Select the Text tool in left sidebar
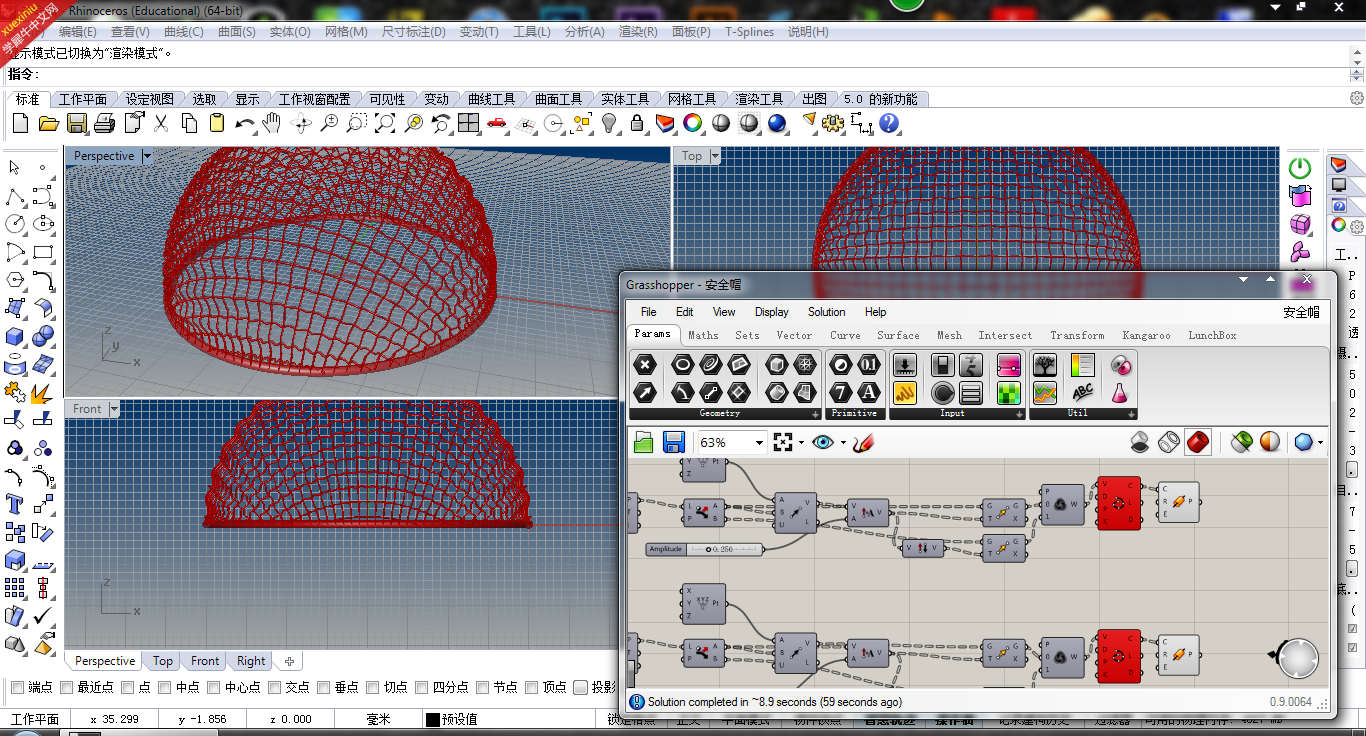 pyautogui.click(x=15, y=504)
